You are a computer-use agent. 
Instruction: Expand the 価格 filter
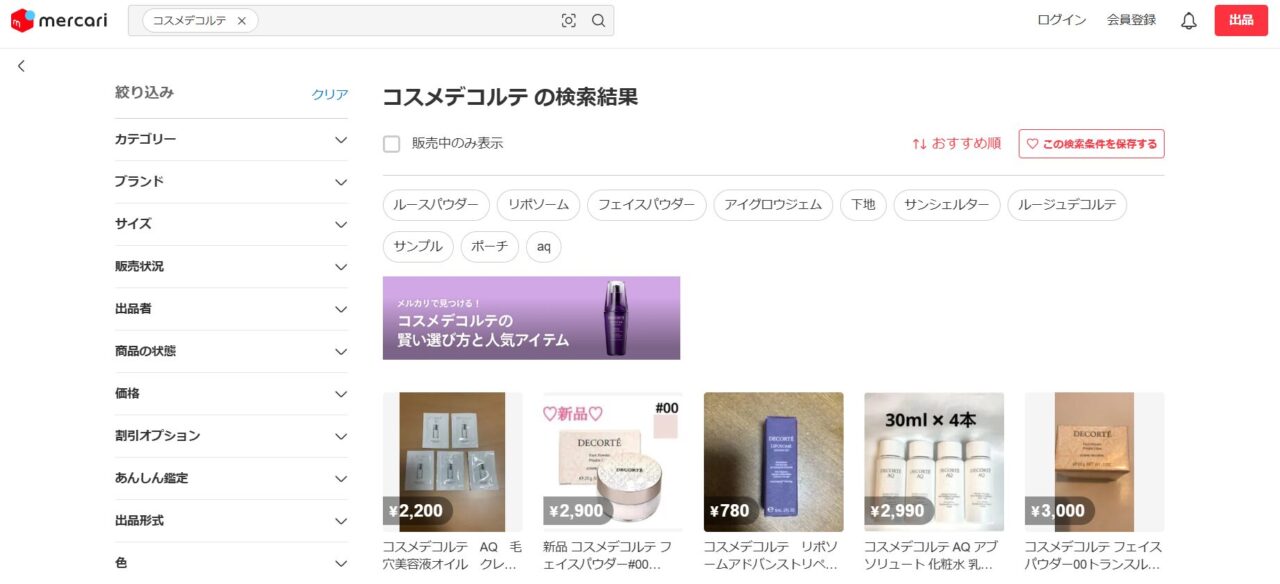232,393
